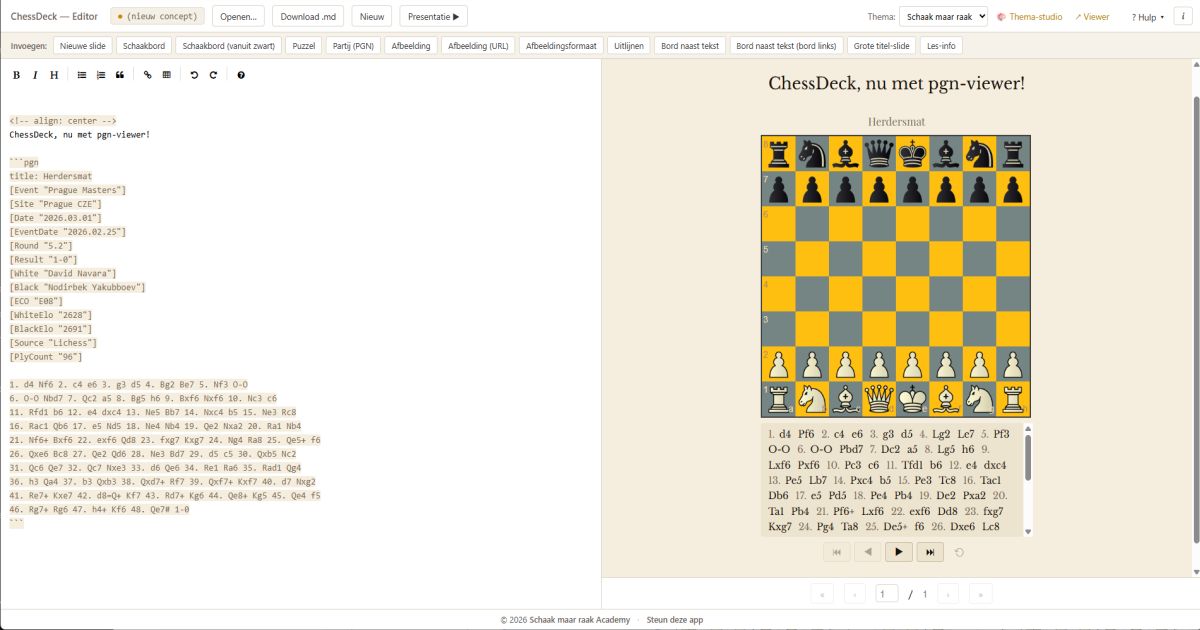Insert a Grote titel-slide

882,46
